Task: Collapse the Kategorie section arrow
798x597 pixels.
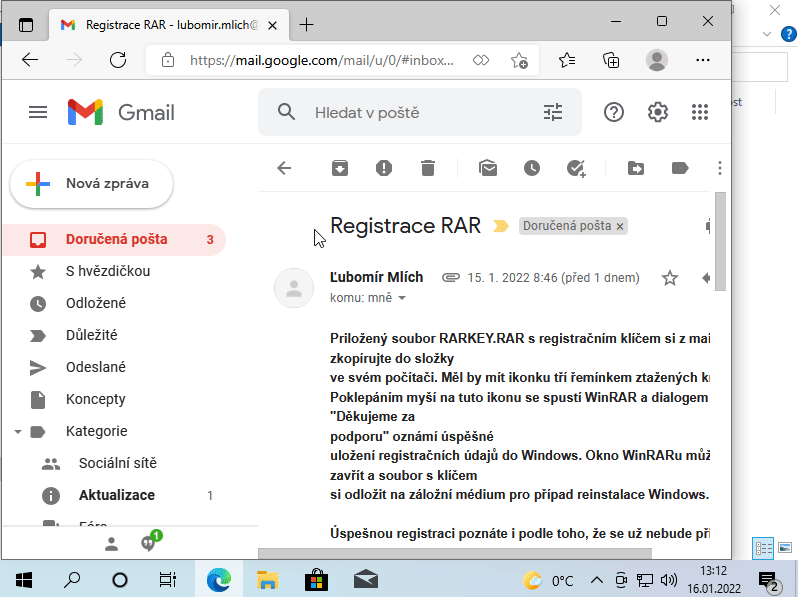Action: click(18, 432)
